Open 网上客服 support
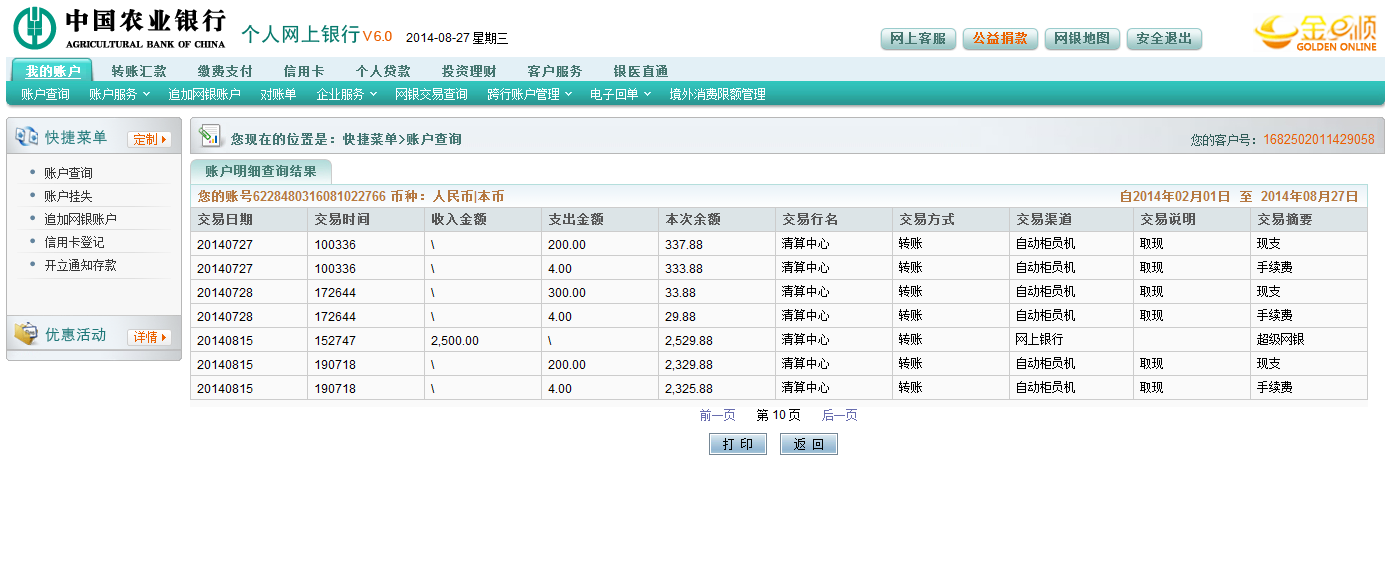Viewport: 1394px width, 584px height. tap(918, 39)
